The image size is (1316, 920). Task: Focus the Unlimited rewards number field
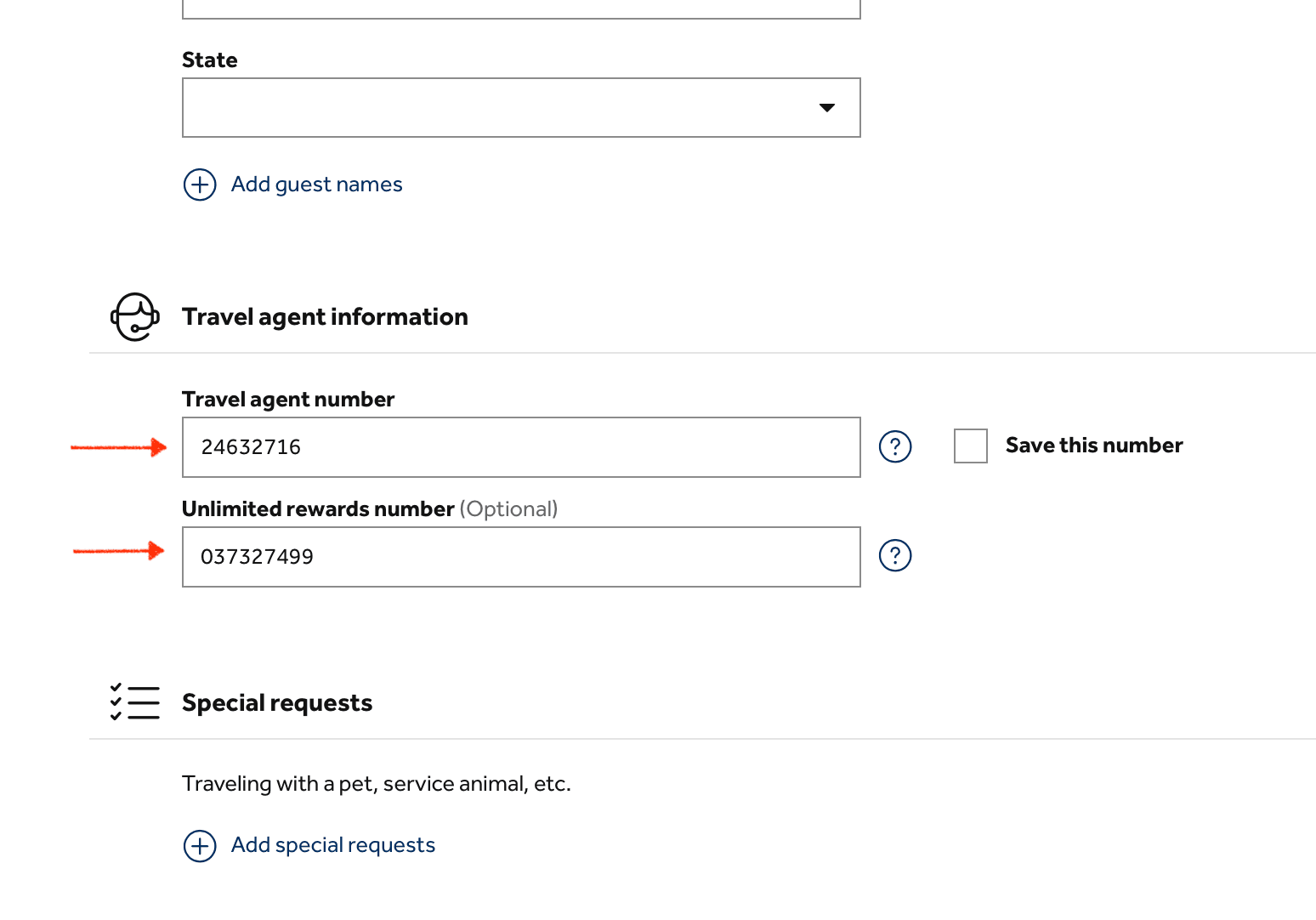point(520,557)
